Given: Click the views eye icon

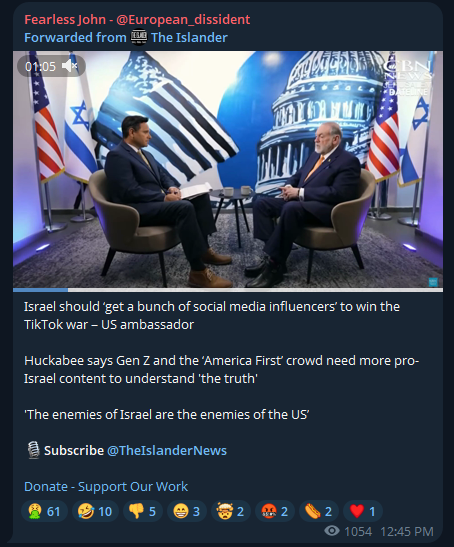Looking at the screenshot, I should tap(332, 531).
